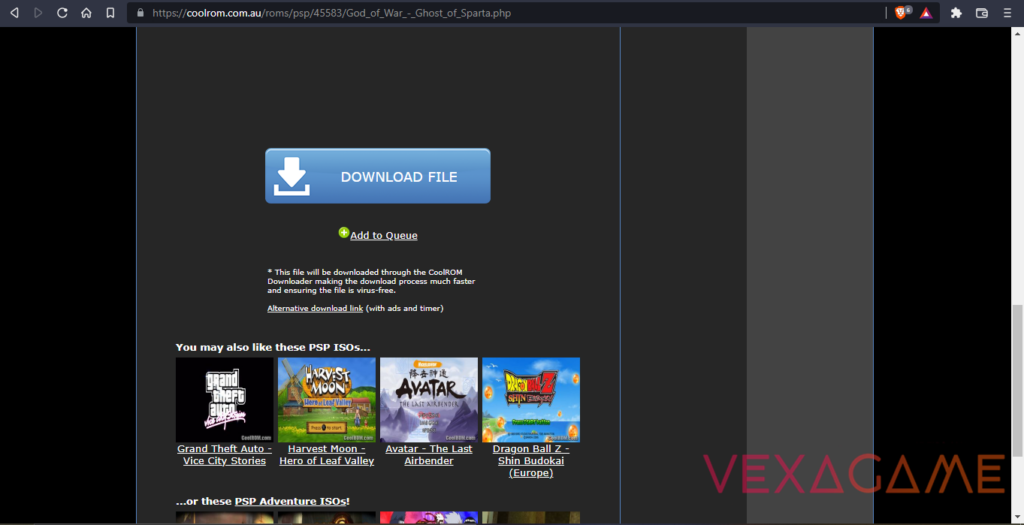Image resolution: width=1024 pixels, height=525 pixels.
Task: Open Brave Rewards triangle icon
Action: point(926,12)
